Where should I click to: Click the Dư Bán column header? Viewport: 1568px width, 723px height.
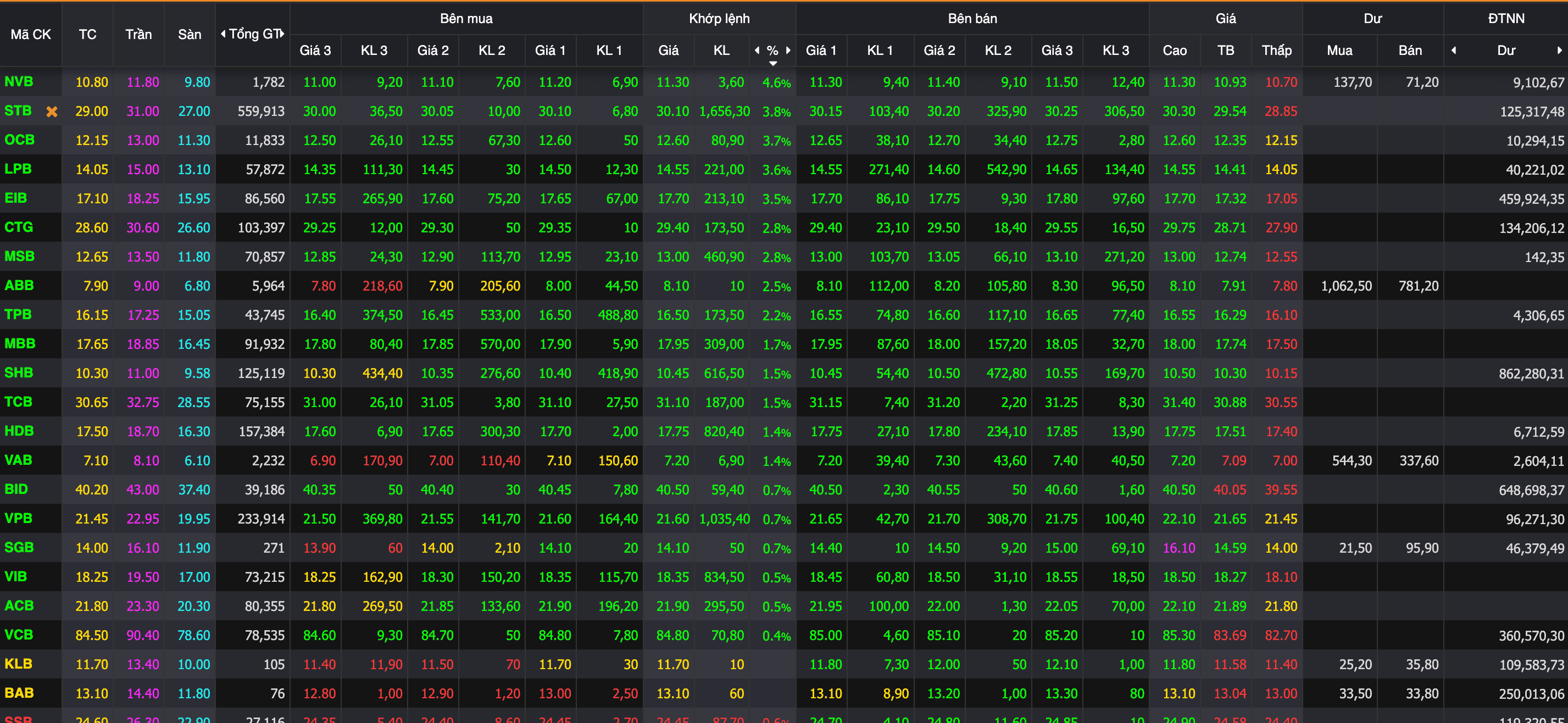1410,51
